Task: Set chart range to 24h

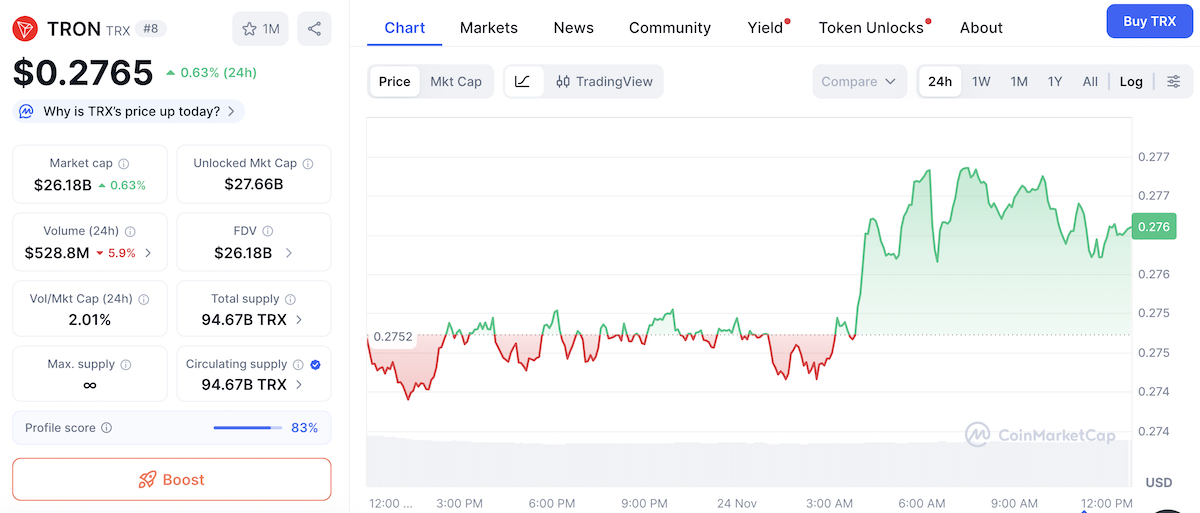Action: [940, 81]
